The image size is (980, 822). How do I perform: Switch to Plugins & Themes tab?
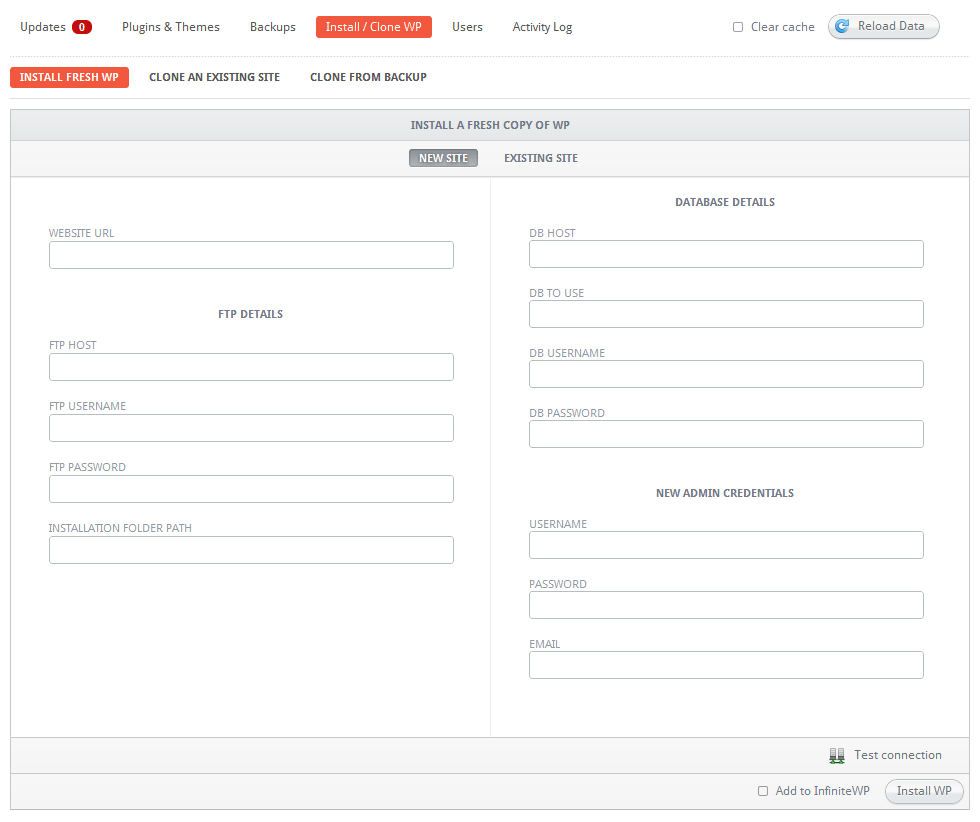(171, 27)
